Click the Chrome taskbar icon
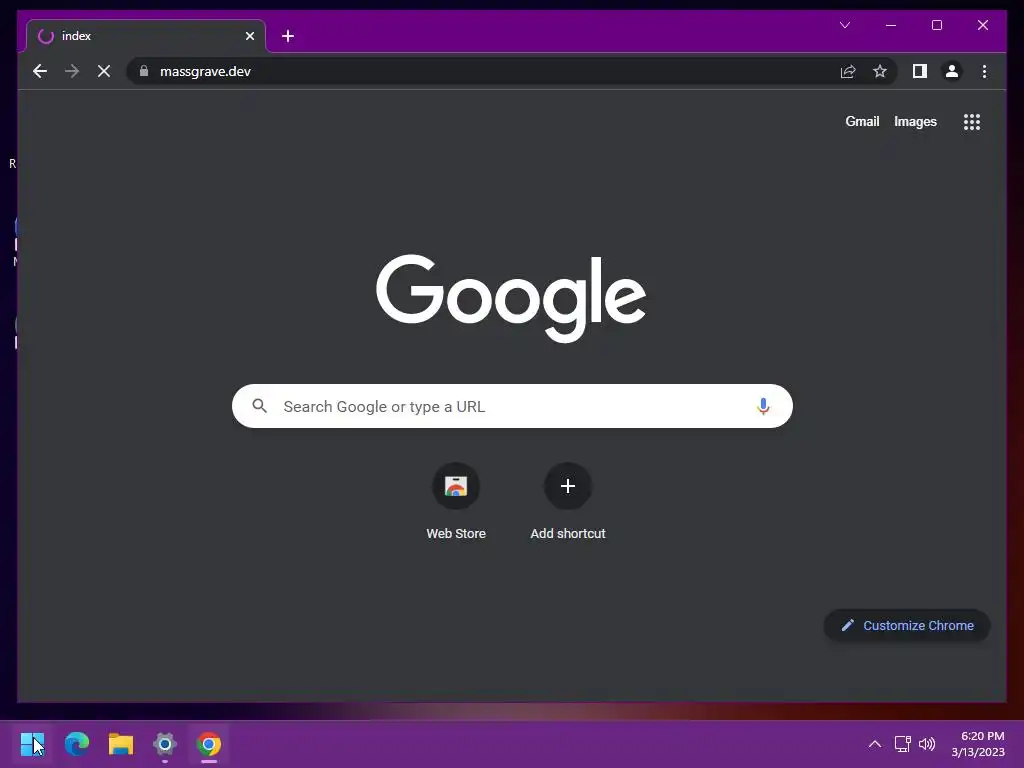This screenshot has width=1024, height=768. coord(209,744)
